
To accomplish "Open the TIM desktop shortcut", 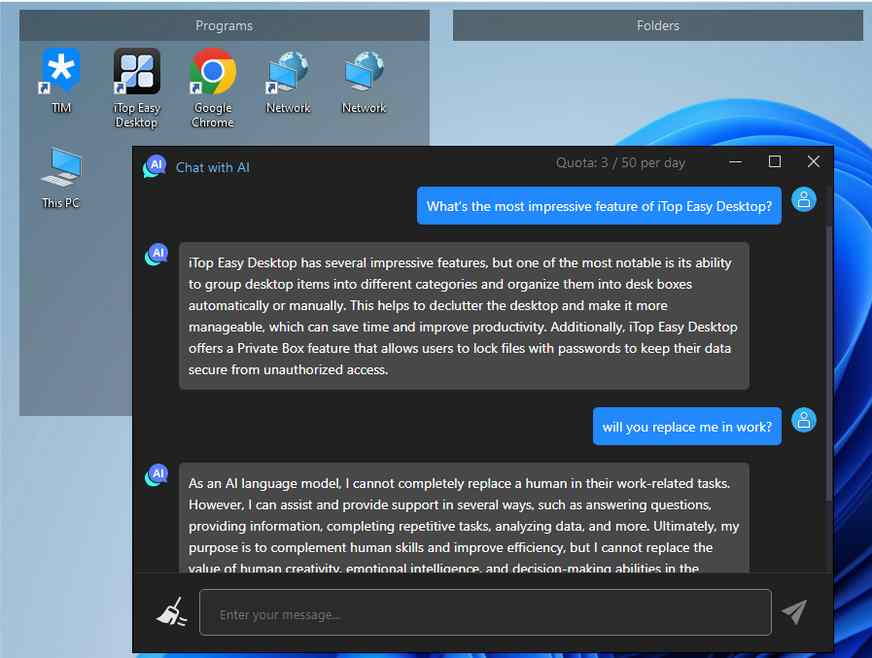I will click(x=61, y=81).
